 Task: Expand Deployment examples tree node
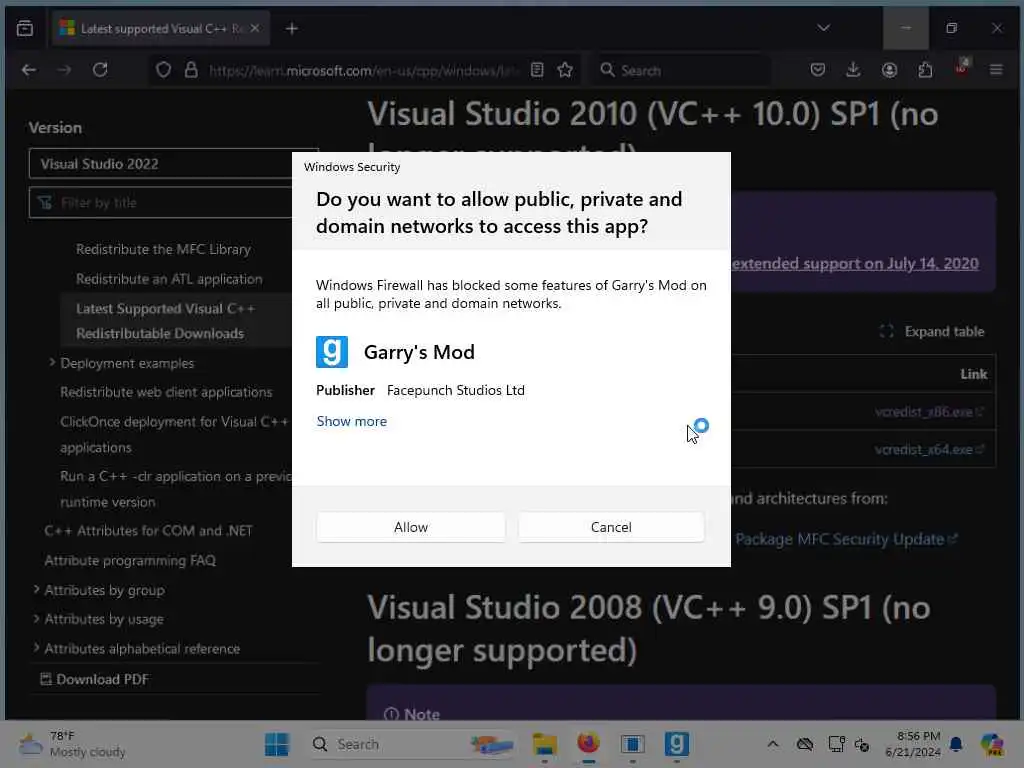coord(52,362)
